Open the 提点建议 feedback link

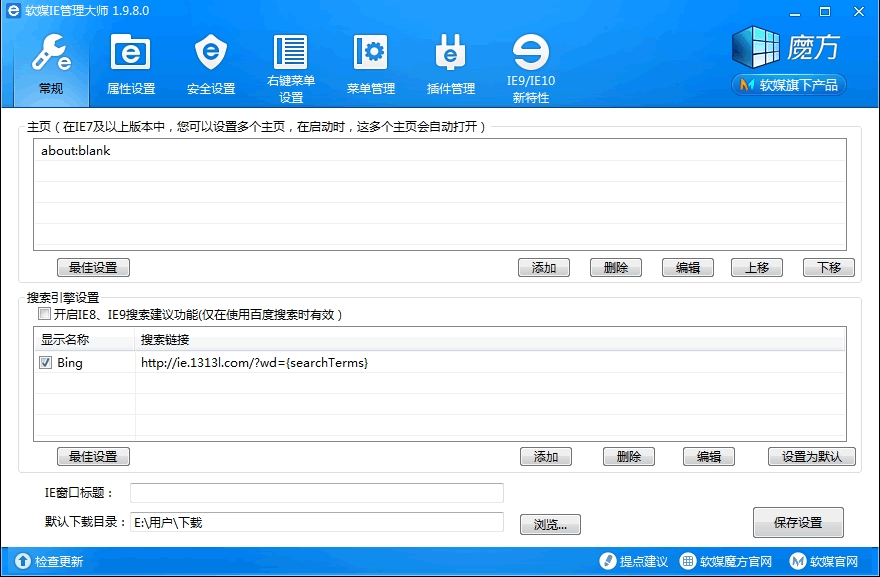click(634, 562)
